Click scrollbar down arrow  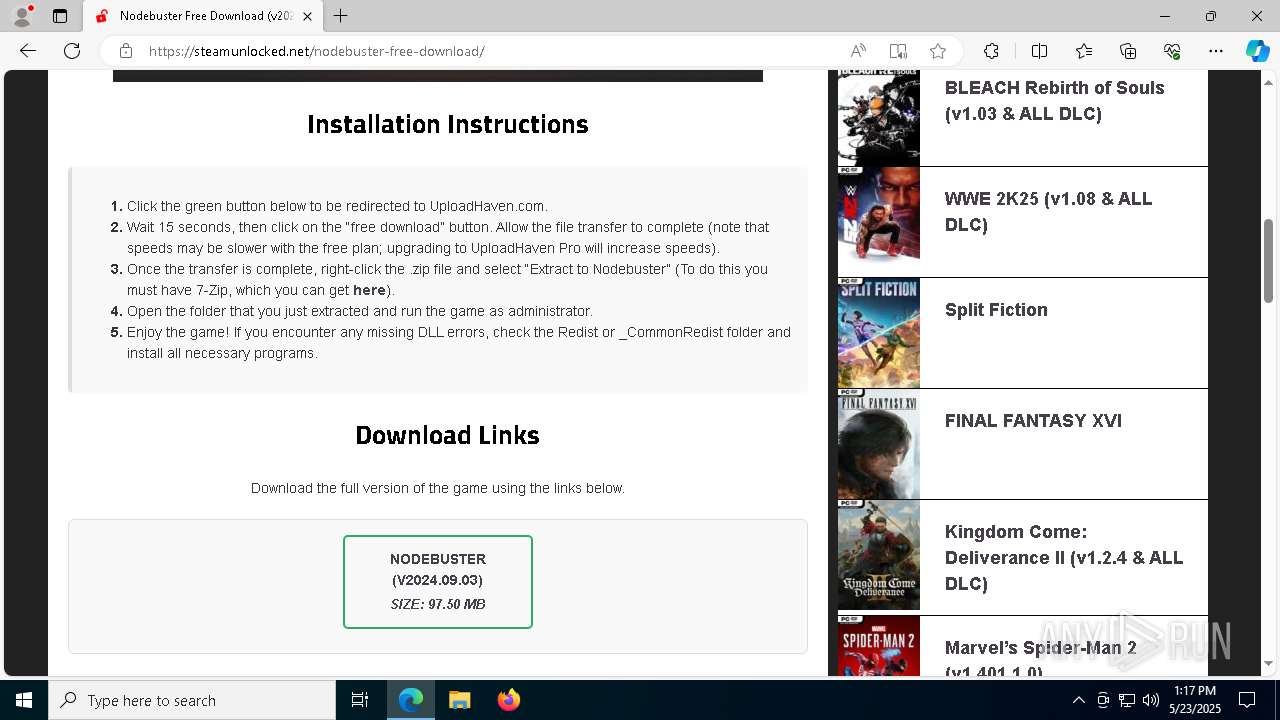click(x=1268, y=663)
